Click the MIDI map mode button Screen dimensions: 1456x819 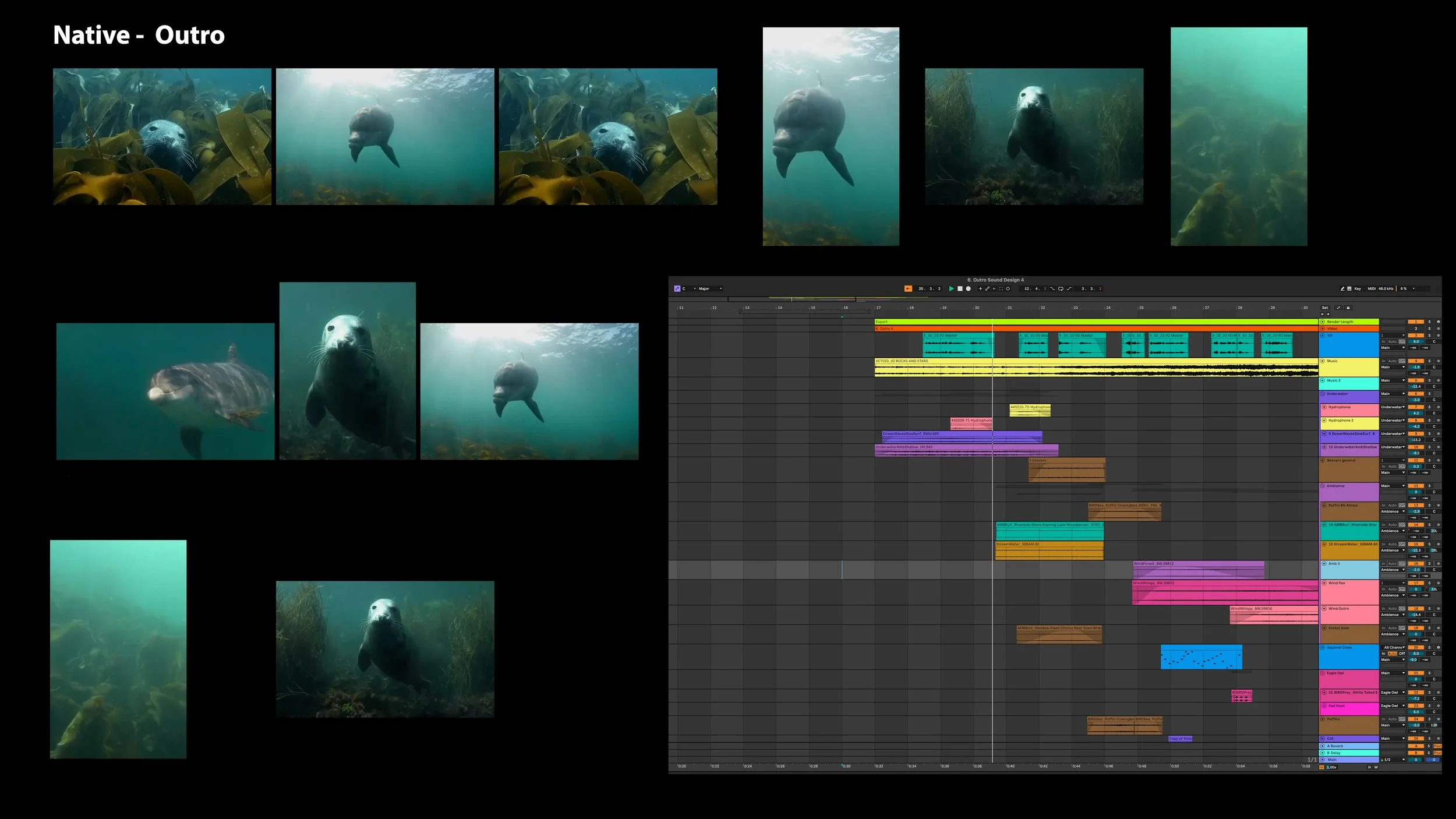pyautogui.click(x=1372, y=288)
